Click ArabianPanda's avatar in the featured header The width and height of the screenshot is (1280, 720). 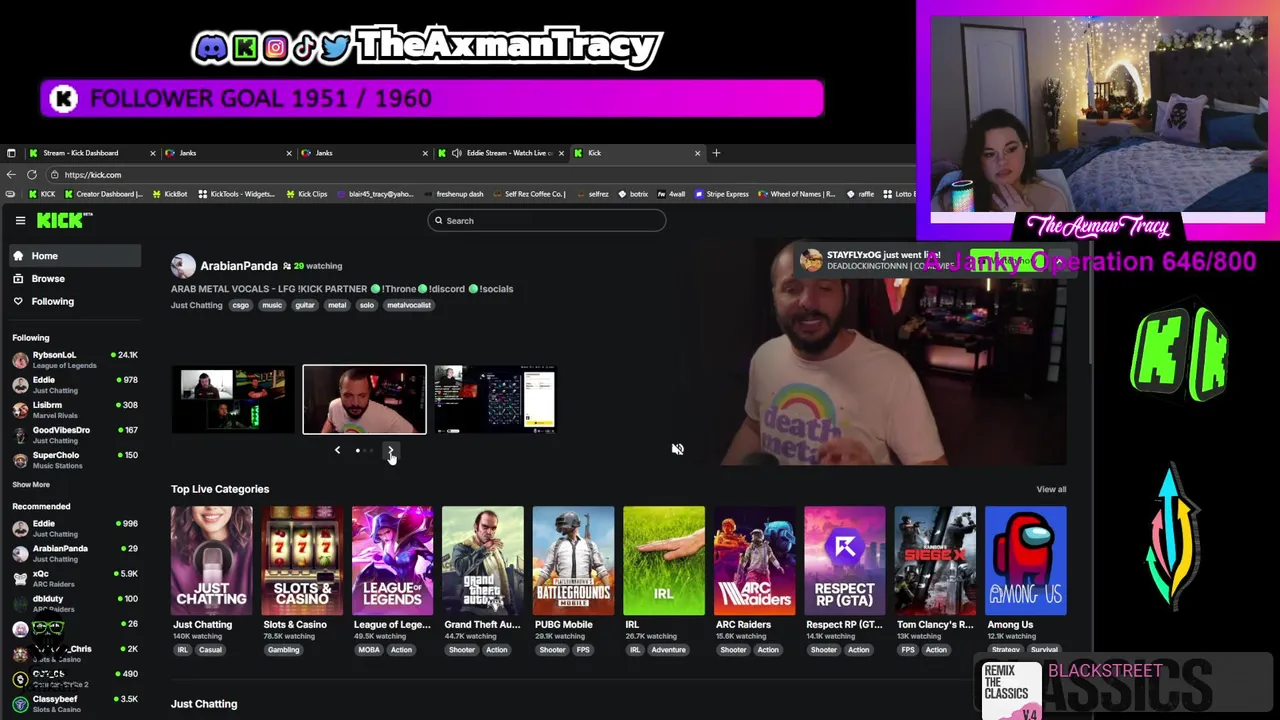[183, 266]
